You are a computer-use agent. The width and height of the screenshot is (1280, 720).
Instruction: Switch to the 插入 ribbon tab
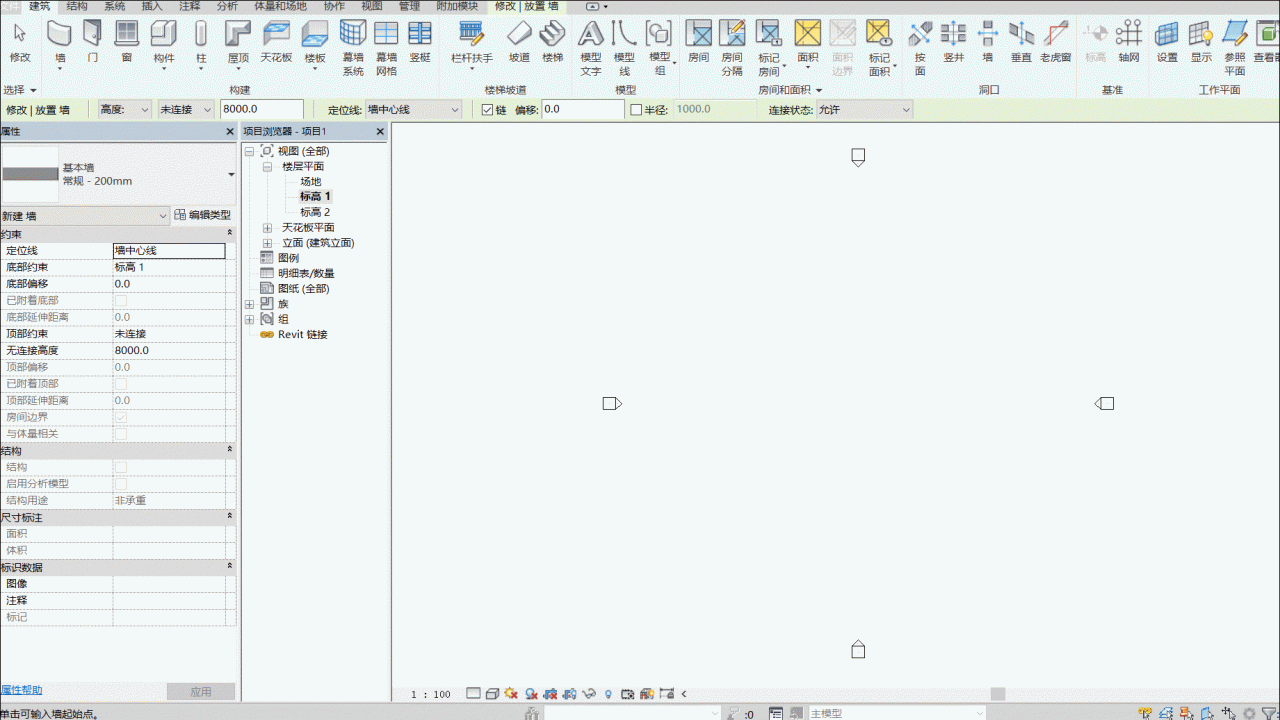152,6
